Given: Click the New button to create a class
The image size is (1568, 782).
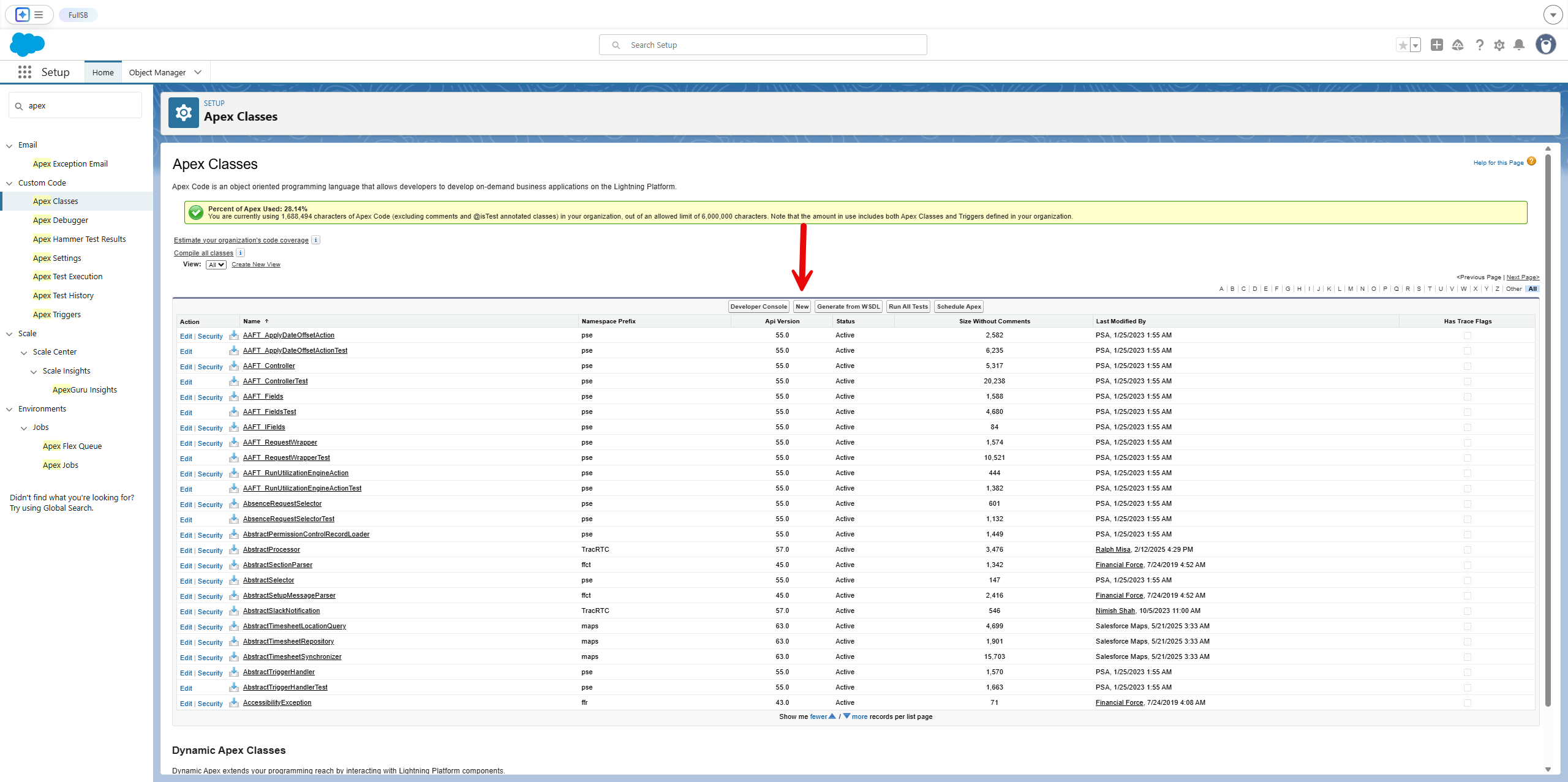Looking at the screenshot, I should (x=802, y=307).
